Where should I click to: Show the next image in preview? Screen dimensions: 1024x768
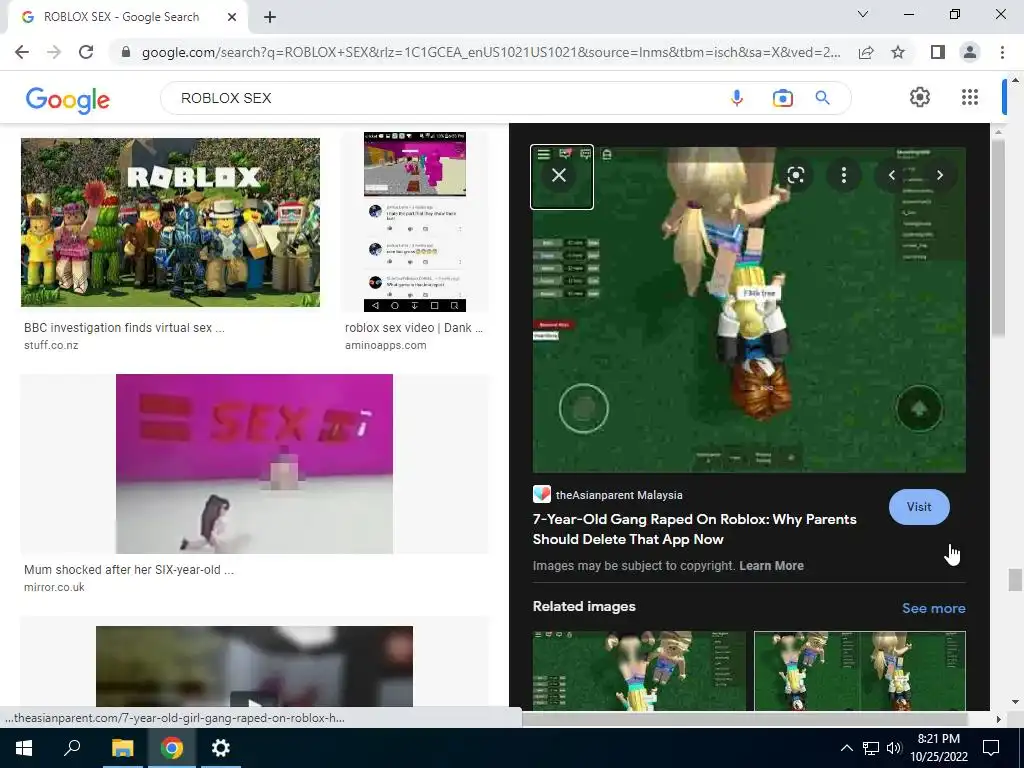[940, 175]
